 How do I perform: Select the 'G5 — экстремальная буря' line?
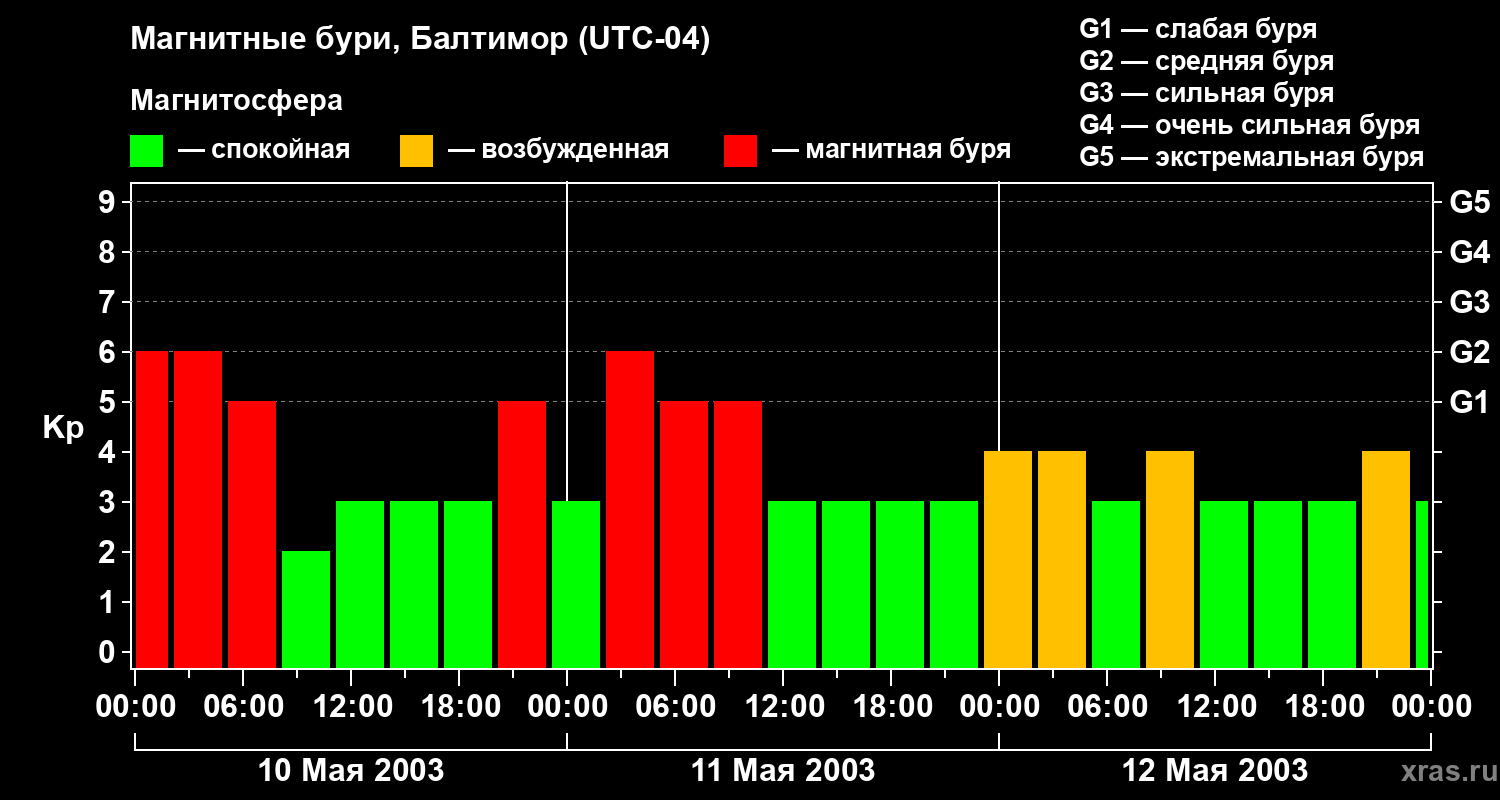pyautogui.click(x=1251, y=157)
